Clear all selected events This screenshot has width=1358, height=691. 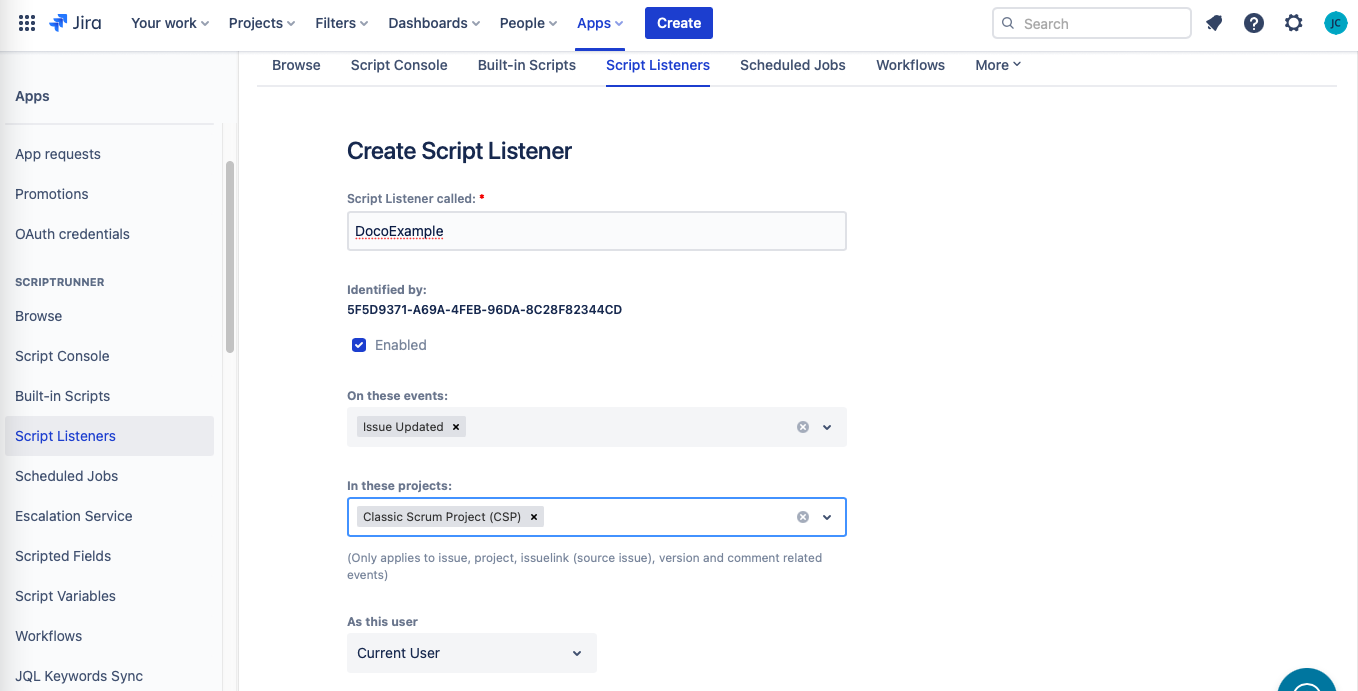(x=802, y=427)
